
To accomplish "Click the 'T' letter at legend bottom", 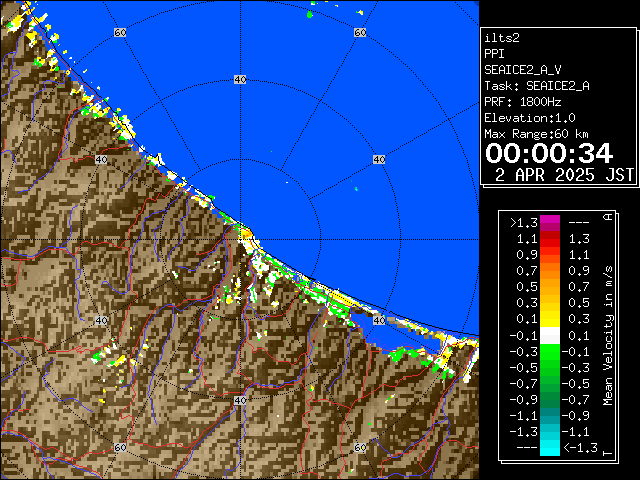I will coord(608,453).
